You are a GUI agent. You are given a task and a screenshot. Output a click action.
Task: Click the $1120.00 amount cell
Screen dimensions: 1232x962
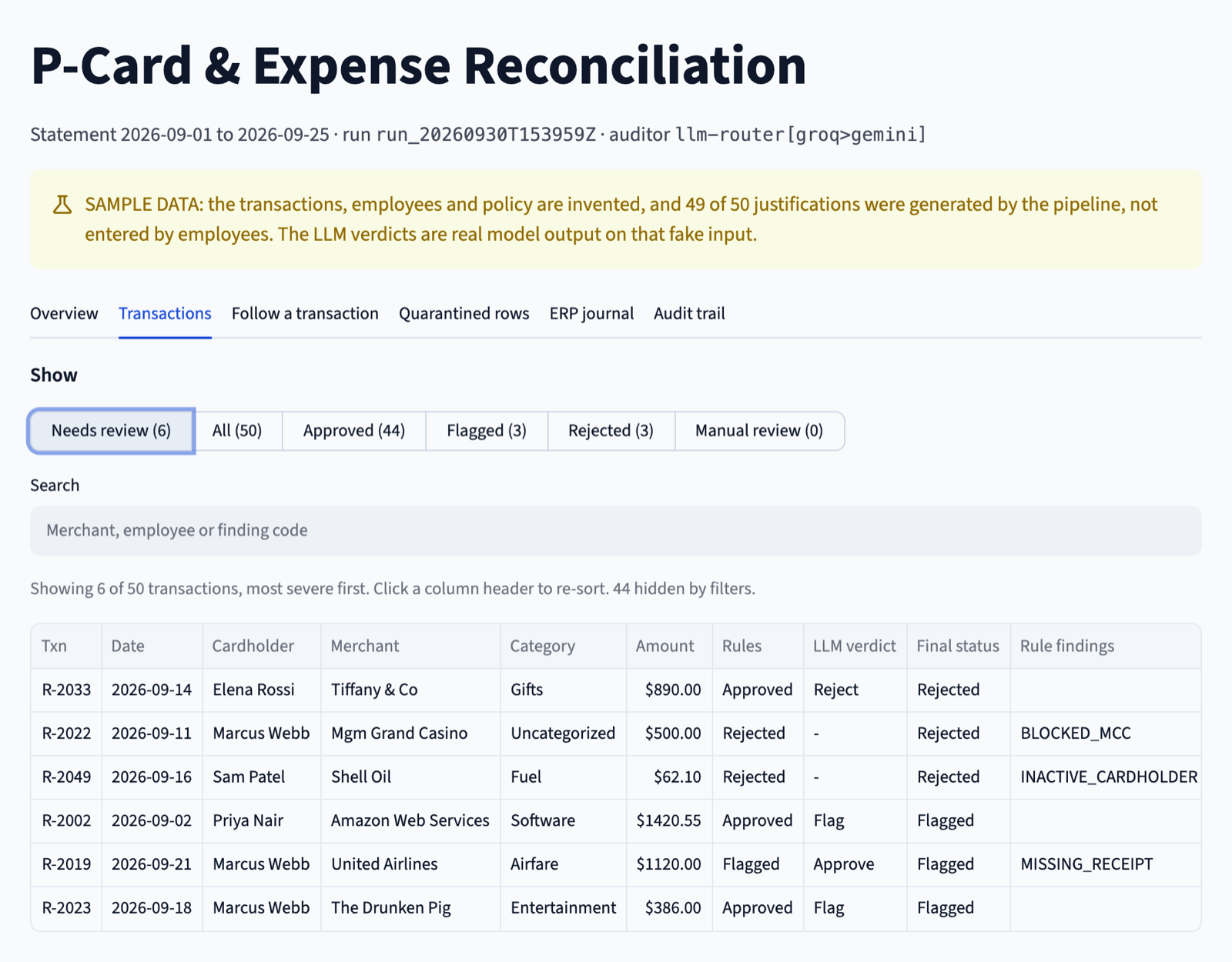(x=669, y=864)
